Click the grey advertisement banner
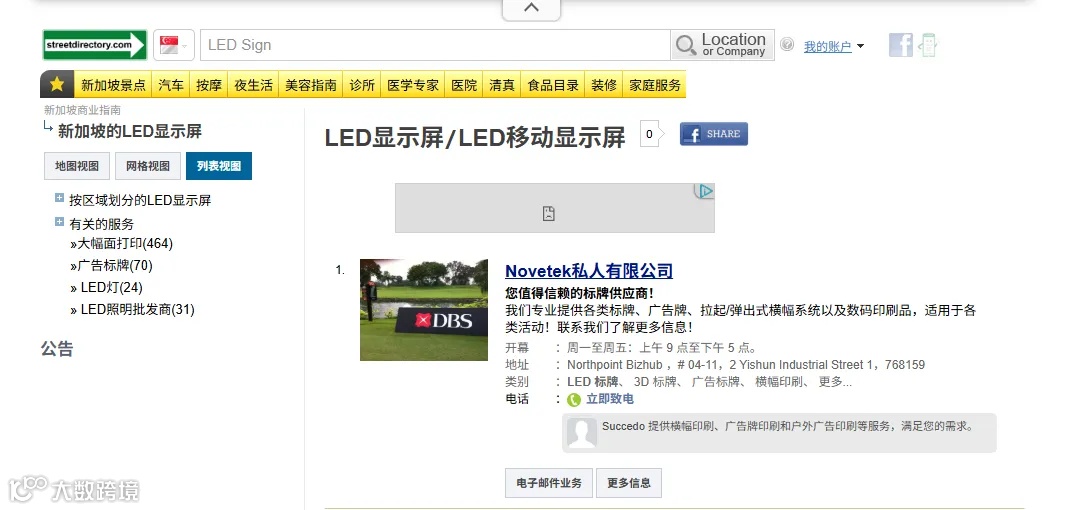 [x=554, y=208]
